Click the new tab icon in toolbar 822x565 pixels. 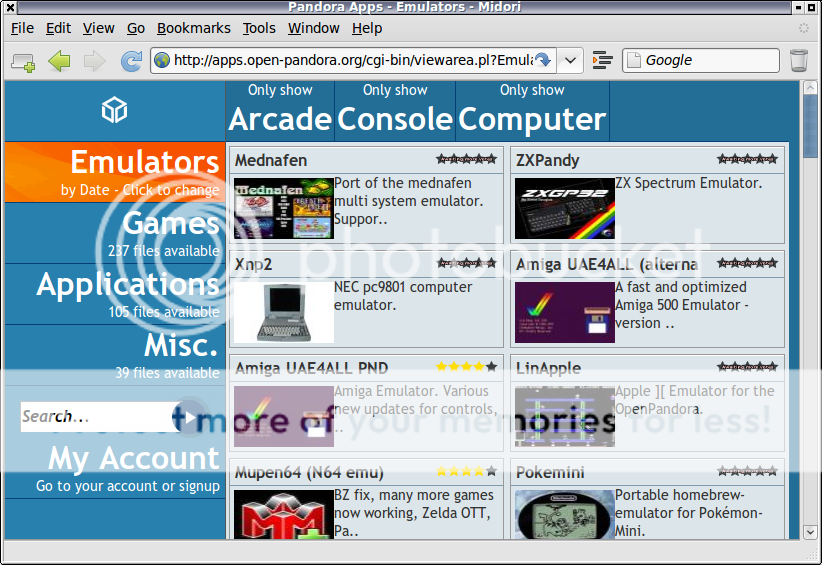pos(23,61)
